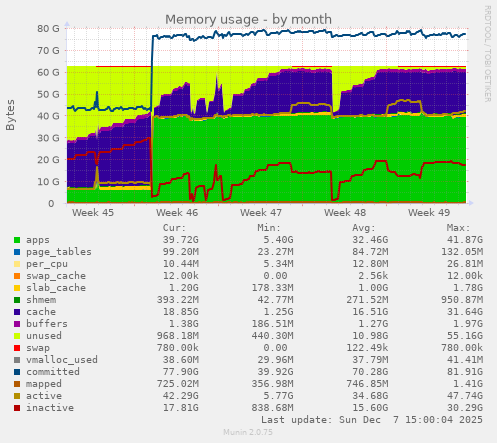The image size is (497, 443).
Task: Click the gray vmalloc_used legend swatch
Action: (17, 360)
